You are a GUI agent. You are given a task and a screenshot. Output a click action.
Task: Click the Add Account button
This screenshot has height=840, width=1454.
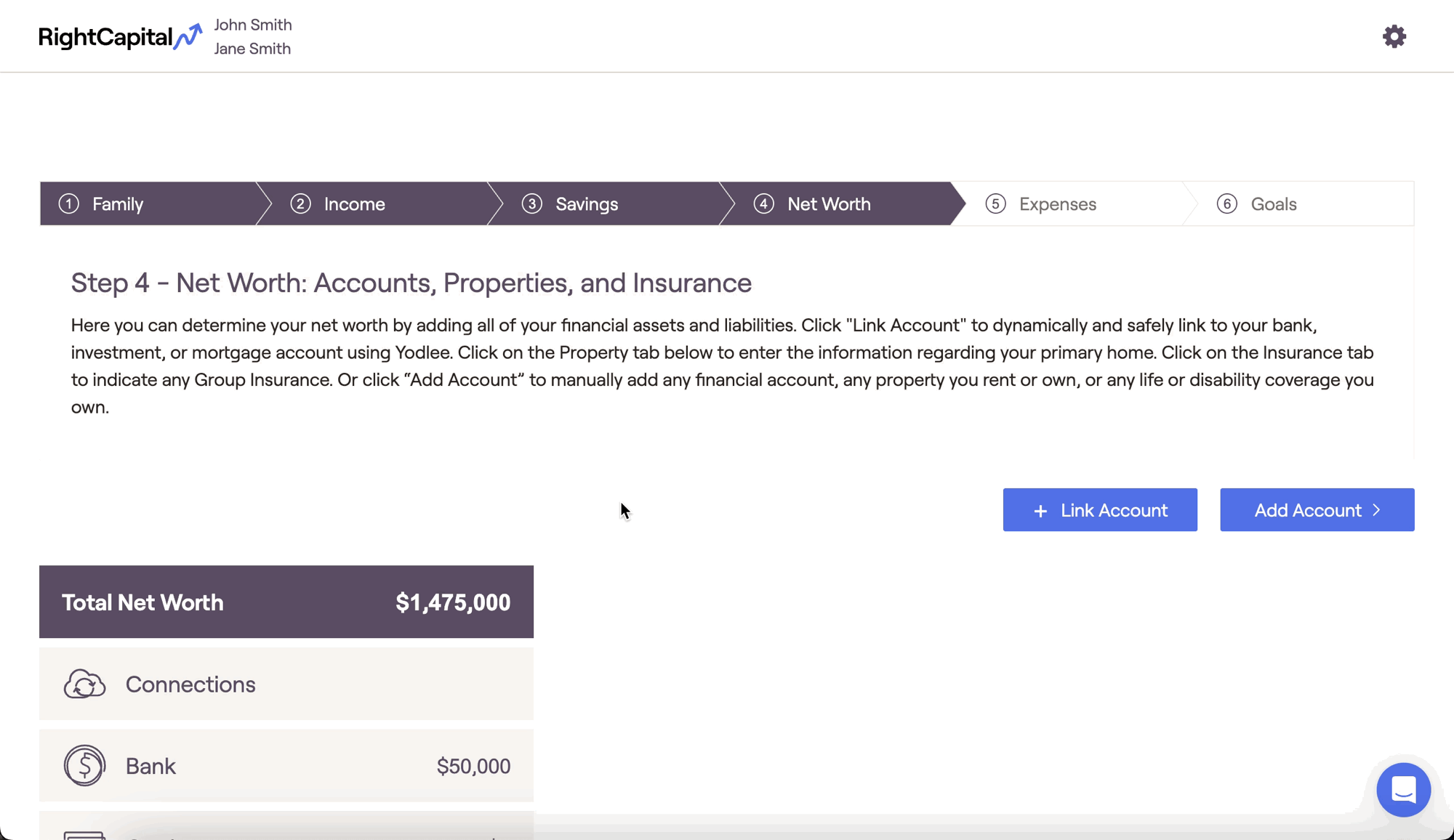click(x=1317, y=510)
